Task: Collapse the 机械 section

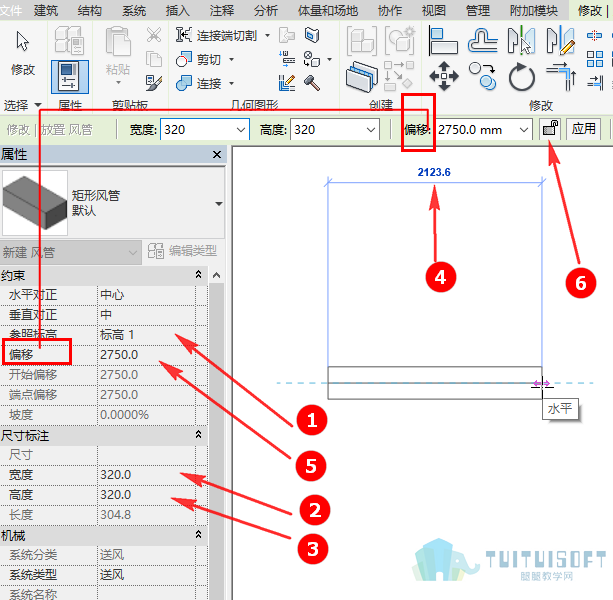Action: [199, 535]
